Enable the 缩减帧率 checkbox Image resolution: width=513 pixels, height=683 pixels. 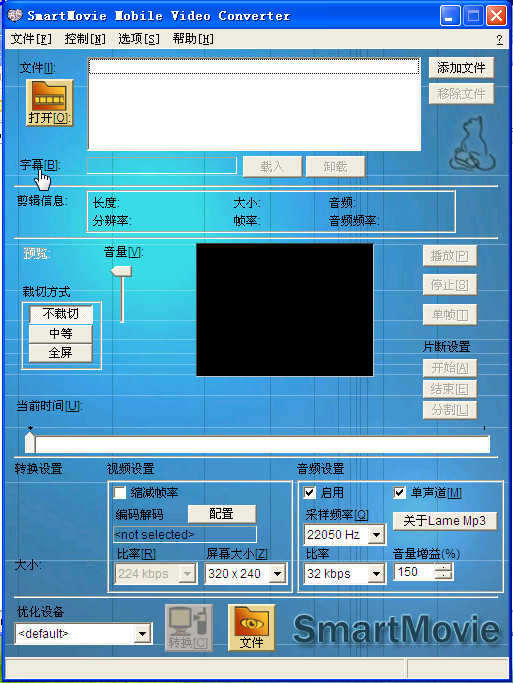[120, 493]
